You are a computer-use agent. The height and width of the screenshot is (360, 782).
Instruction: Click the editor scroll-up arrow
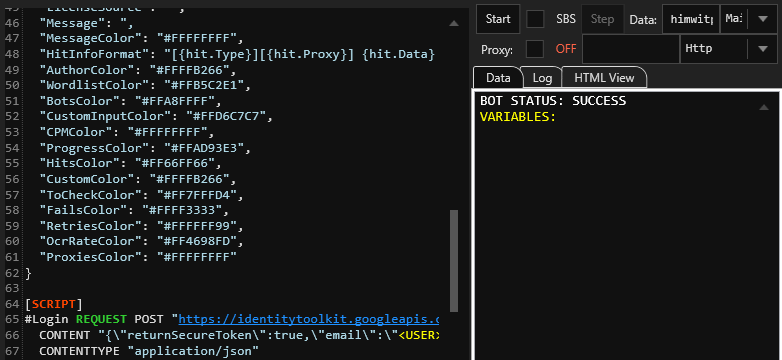454,23
